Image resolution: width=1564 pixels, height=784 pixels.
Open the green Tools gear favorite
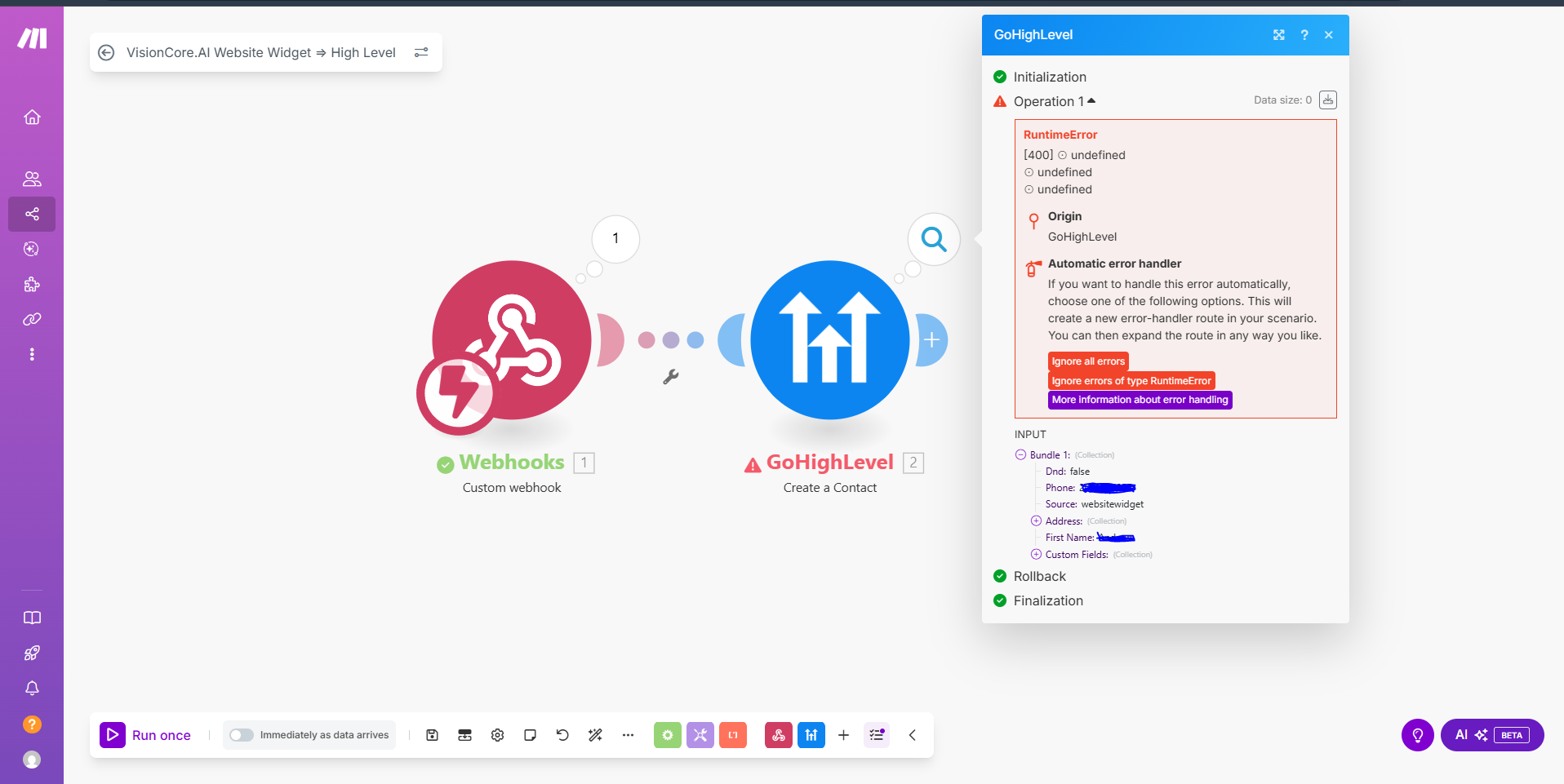click(668, 735)
